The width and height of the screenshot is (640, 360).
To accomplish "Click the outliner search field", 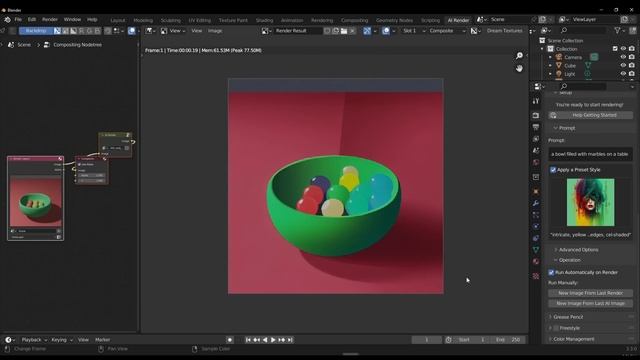I will [584, 31].
